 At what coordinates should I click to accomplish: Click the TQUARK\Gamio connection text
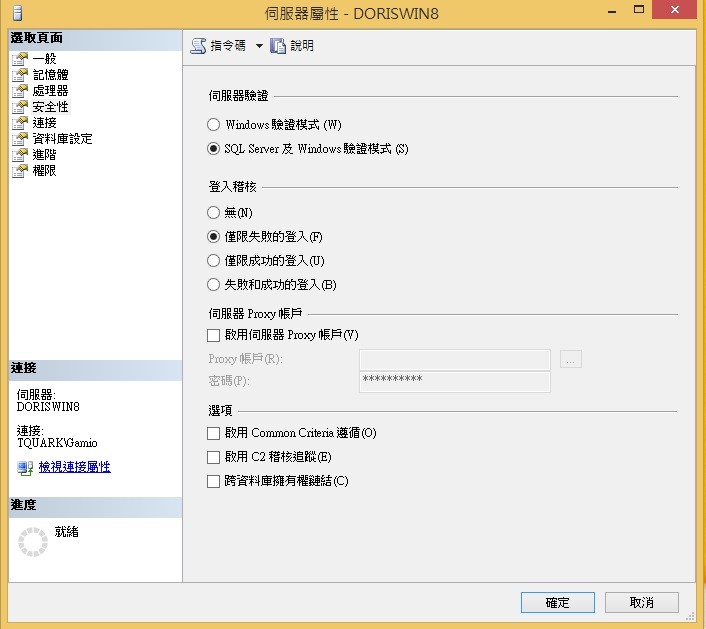pyautogui.click(x=57, y=443)
